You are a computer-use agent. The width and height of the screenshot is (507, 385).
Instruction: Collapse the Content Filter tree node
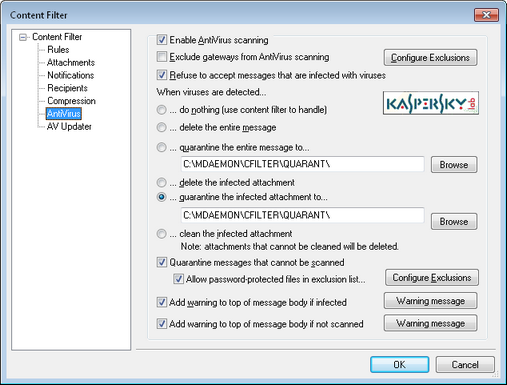coord(23,37)
